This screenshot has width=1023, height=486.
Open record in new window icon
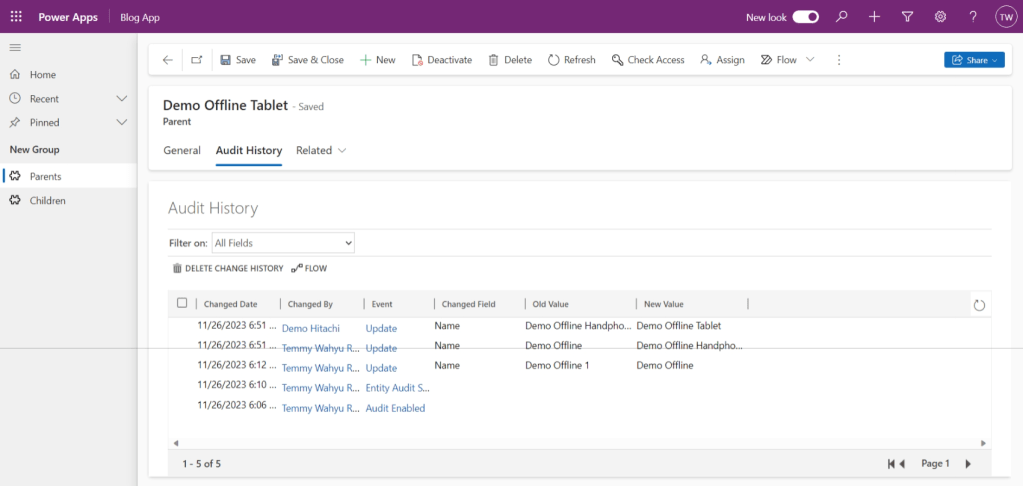196,60
